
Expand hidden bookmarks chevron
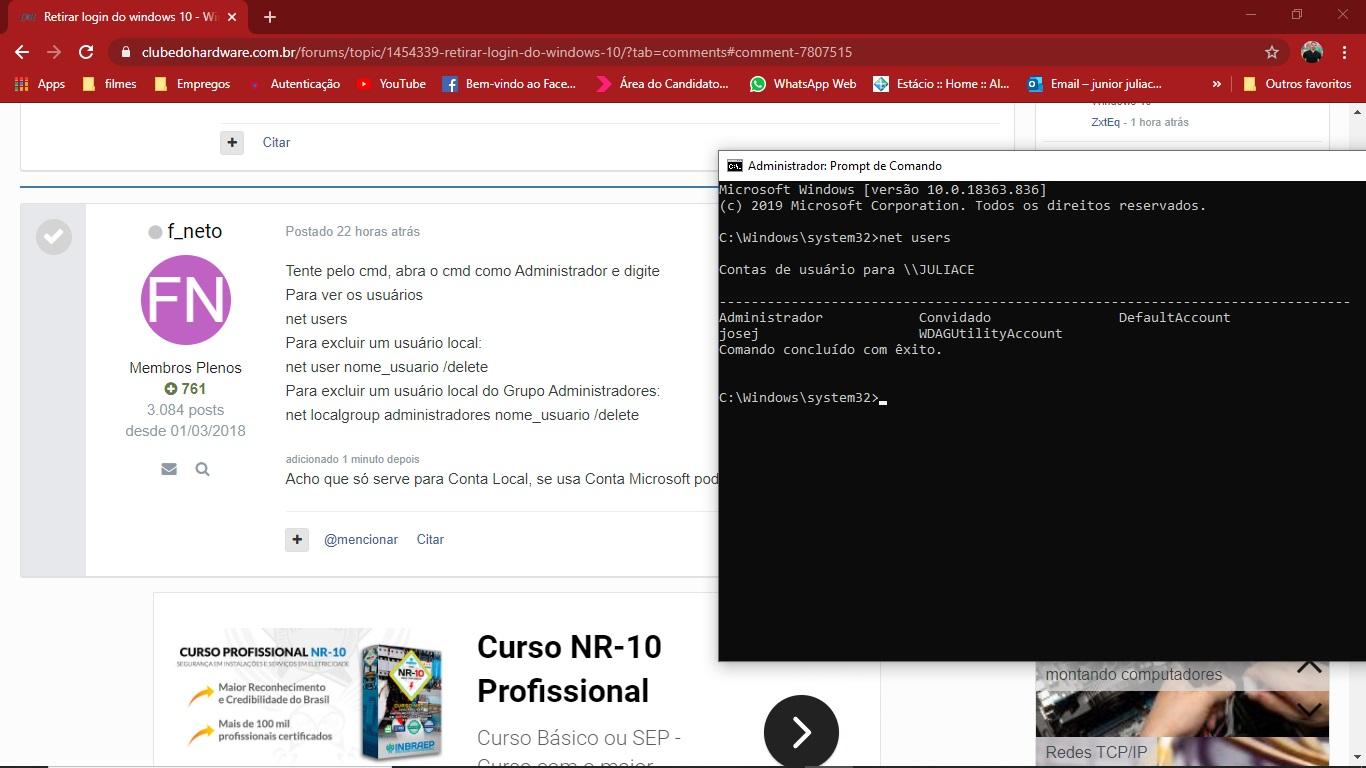click(1216, 84)
